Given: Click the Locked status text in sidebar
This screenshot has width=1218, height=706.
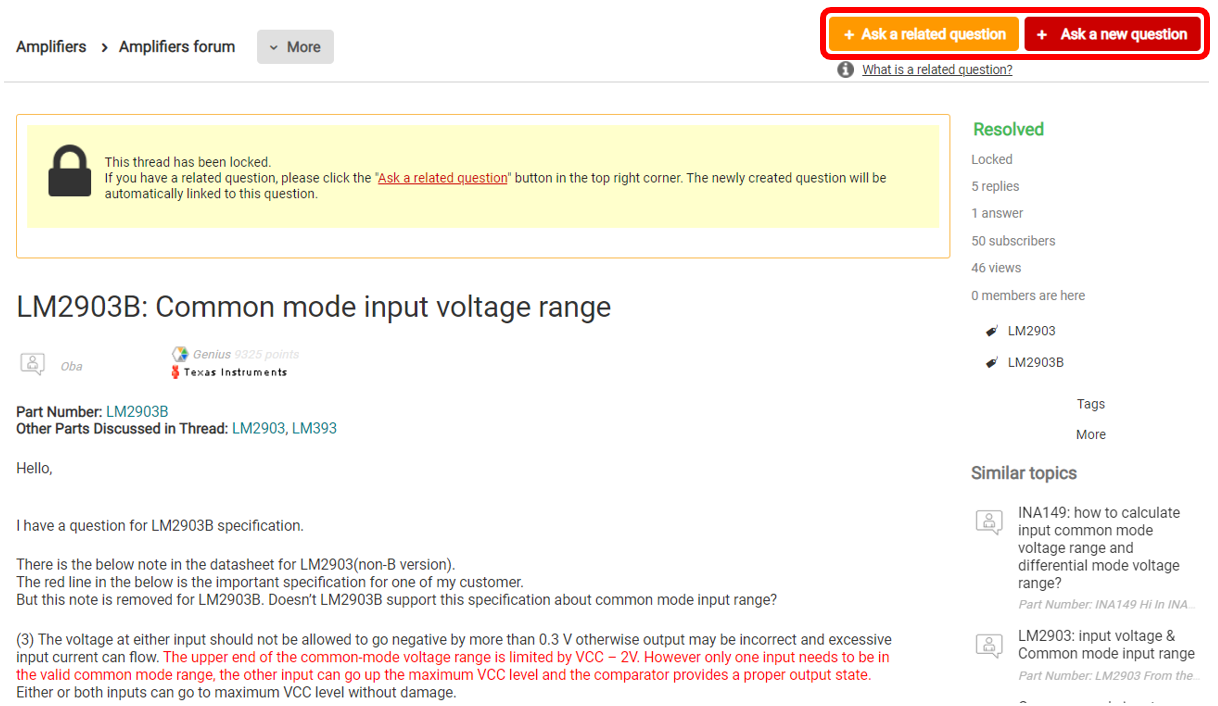Looking at the screenshot, I should [x=992, y=159].
